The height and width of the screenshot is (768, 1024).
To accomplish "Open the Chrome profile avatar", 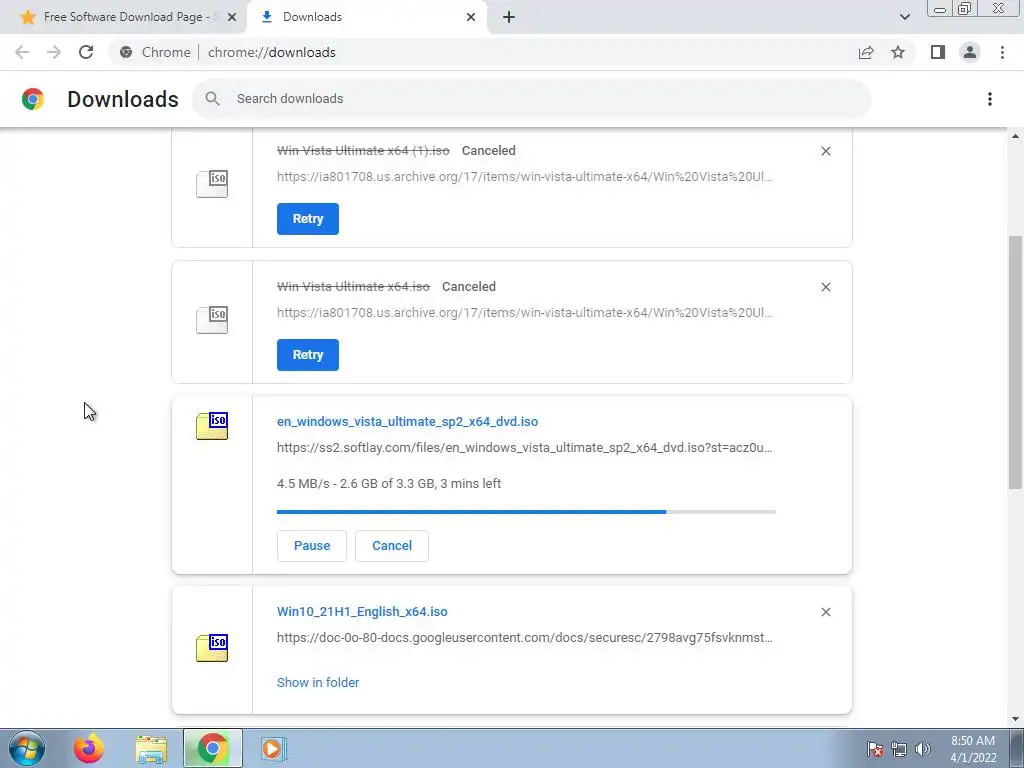I will coord(970,52).
